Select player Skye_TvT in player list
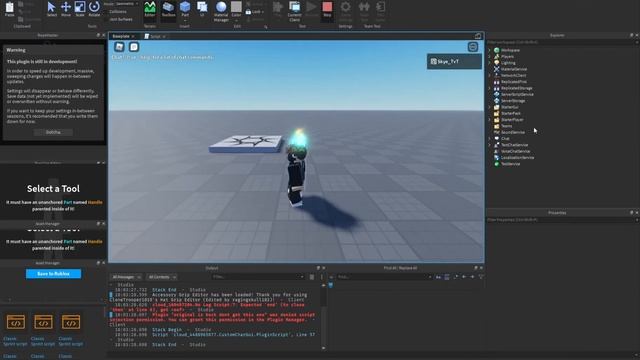640x360 pixels. click(454, 61)
